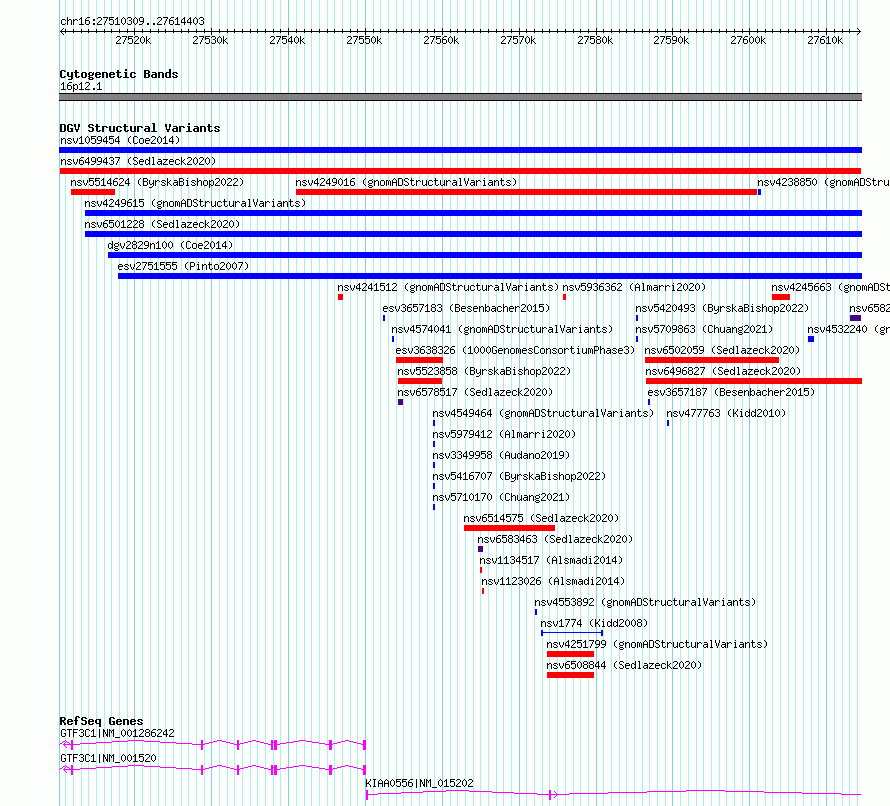This screenshot has height=806, width=890.
Task: Select the KIAA0556|NM_015202 gene label
Action: (419, 783)
